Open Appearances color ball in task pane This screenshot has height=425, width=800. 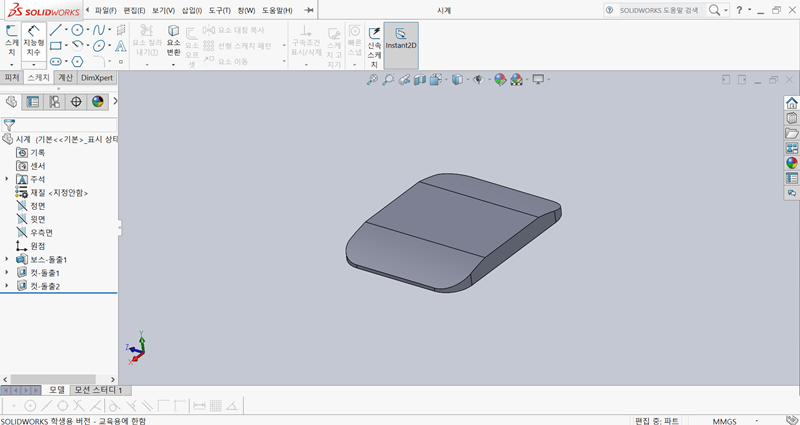[791, 163]
